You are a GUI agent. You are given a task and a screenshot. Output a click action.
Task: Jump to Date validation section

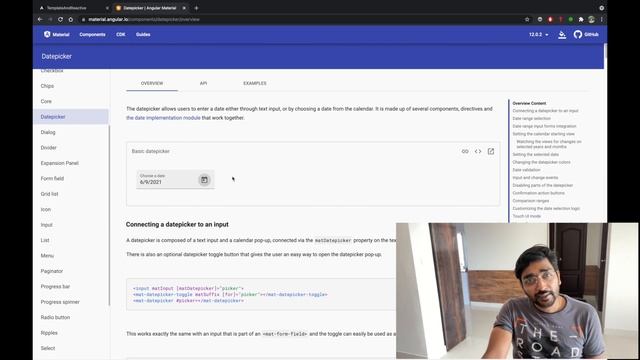click(527, 170)
